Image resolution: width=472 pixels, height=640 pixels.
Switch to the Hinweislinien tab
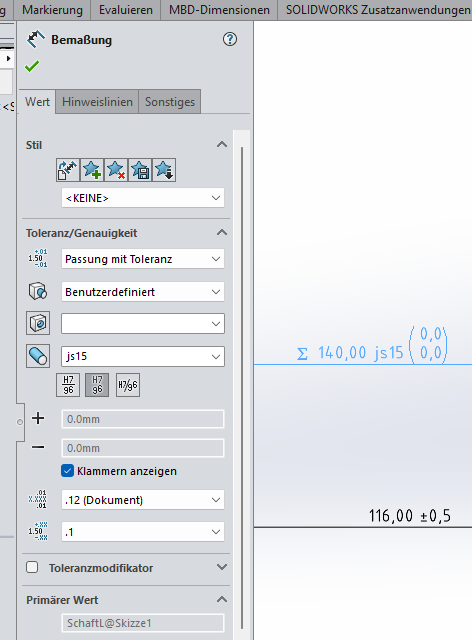97,102
